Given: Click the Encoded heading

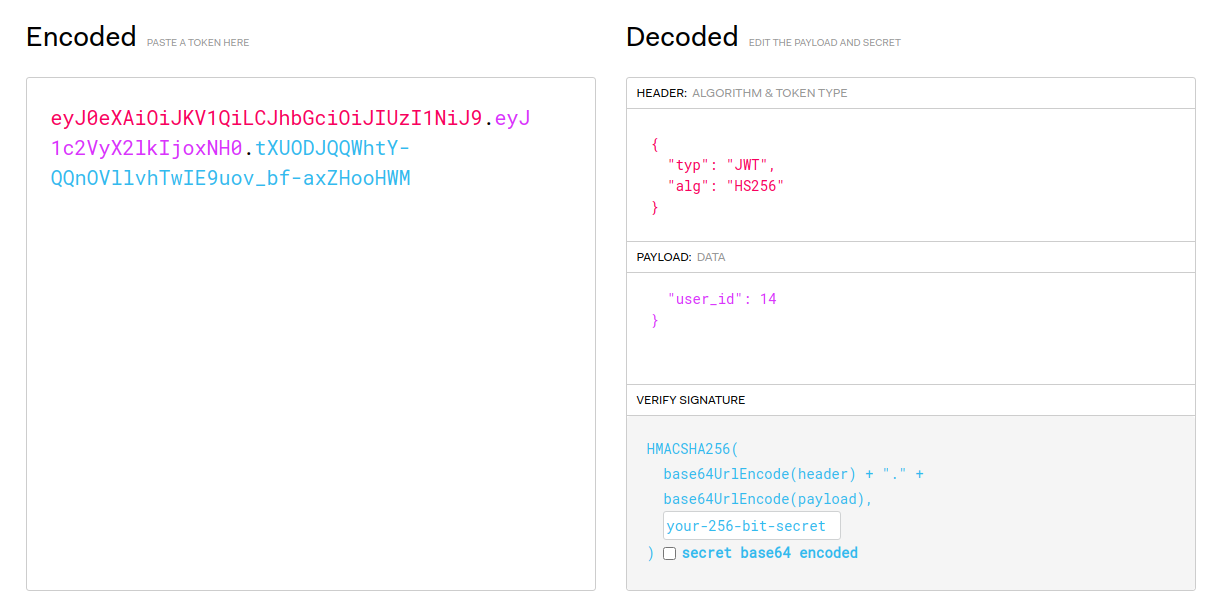Looking at the screenshot, I should [x=81, y=37].
